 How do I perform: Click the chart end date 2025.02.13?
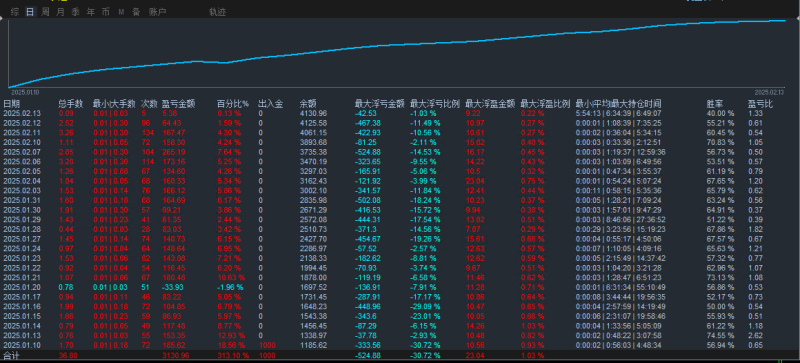770,92
